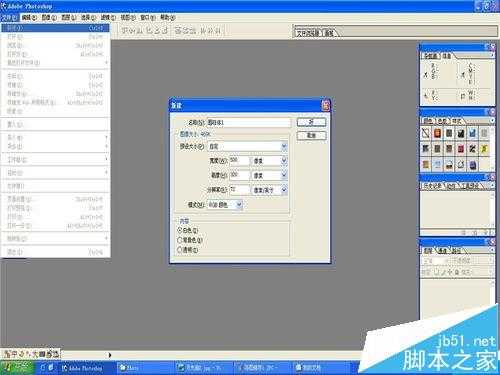Open the 宽度 width unit dropdown

pos(284,161)
